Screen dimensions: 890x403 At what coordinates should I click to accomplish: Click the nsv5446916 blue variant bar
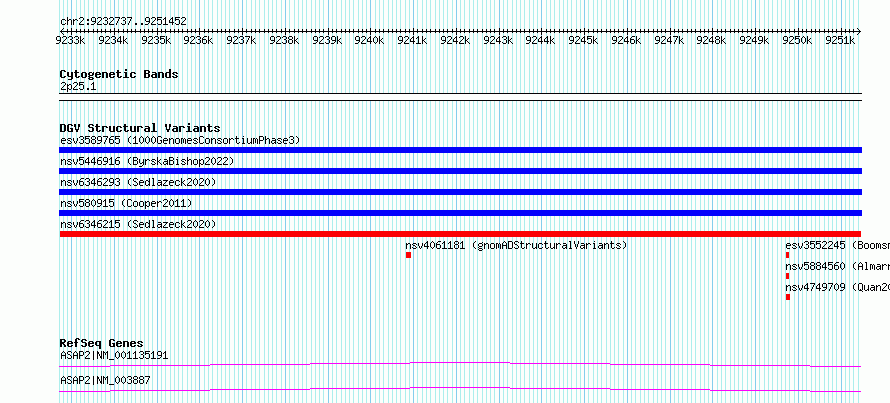pos(460,171)
